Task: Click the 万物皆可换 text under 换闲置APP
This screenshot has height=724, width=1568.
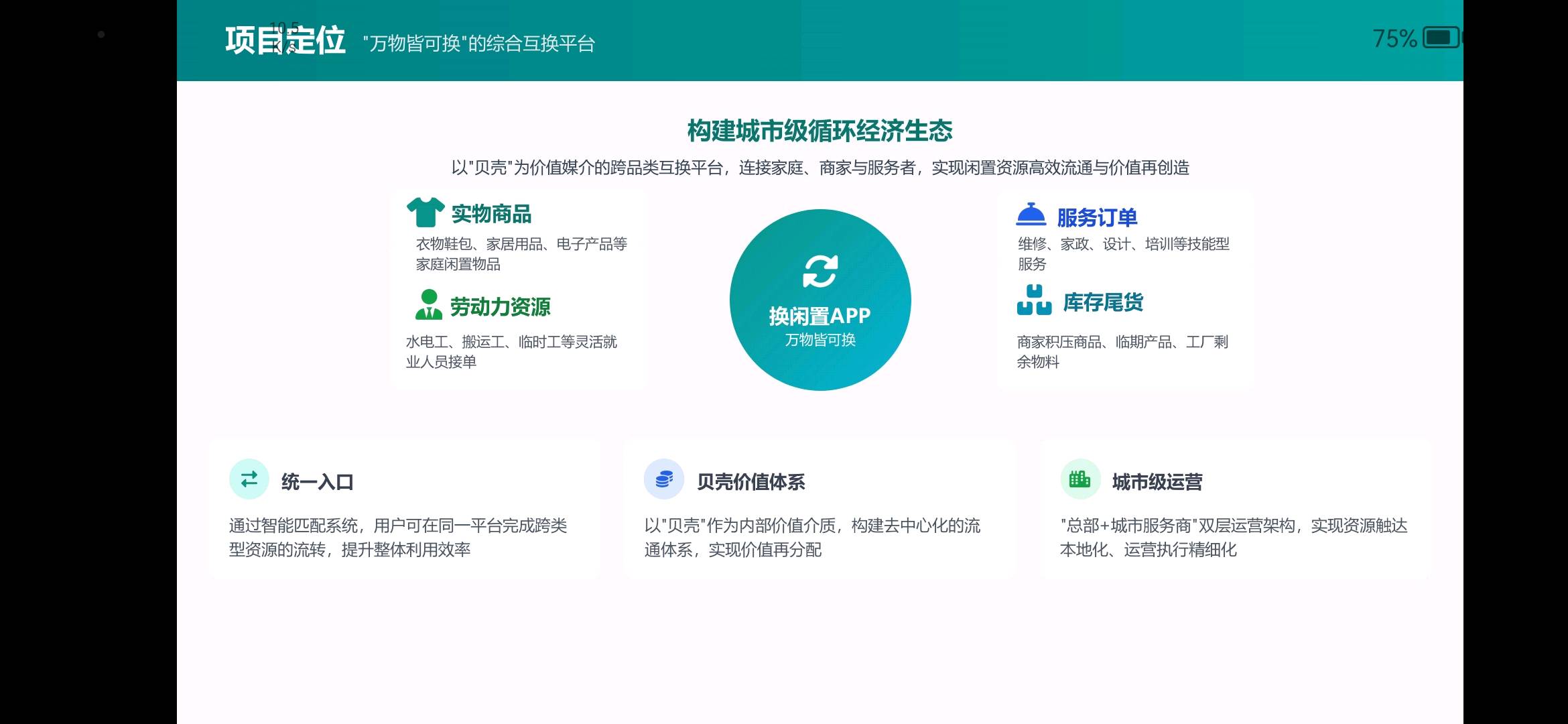Action: [x=820, y=340]
